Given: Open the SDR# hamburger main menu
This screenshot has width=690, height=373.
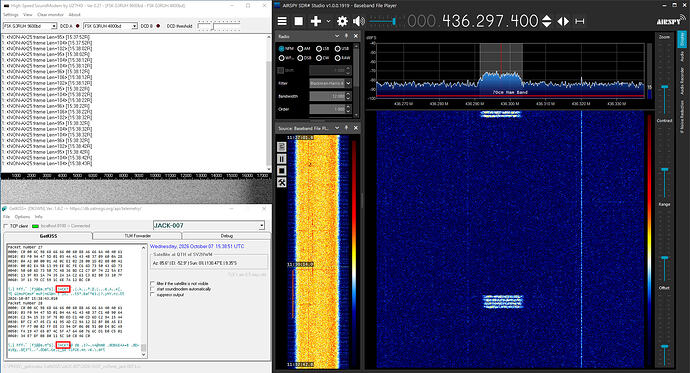Looking at the screenshot, I should (282, 21).
